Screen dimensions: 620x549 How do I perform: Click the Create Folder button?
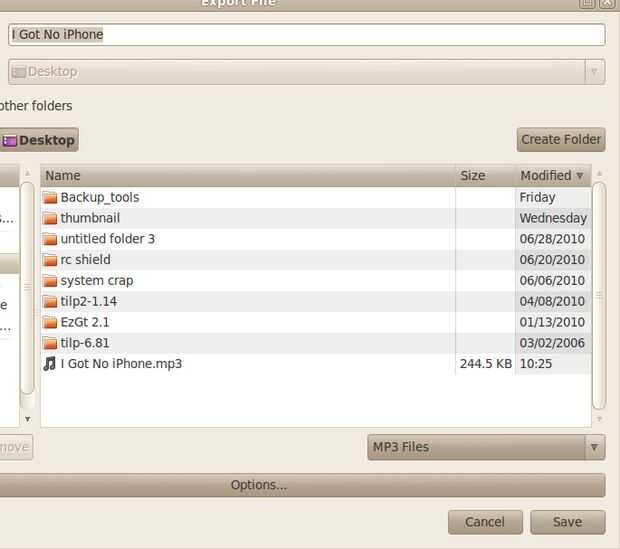tap(561, 140)
